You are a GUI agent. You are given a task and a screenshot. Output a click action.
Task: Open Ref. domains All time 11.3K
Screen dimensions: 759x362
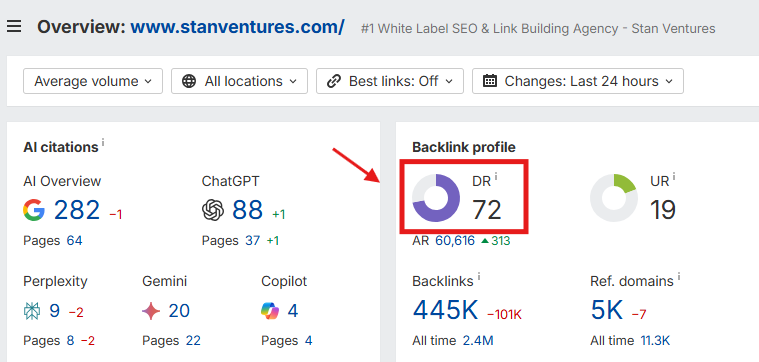655,341
